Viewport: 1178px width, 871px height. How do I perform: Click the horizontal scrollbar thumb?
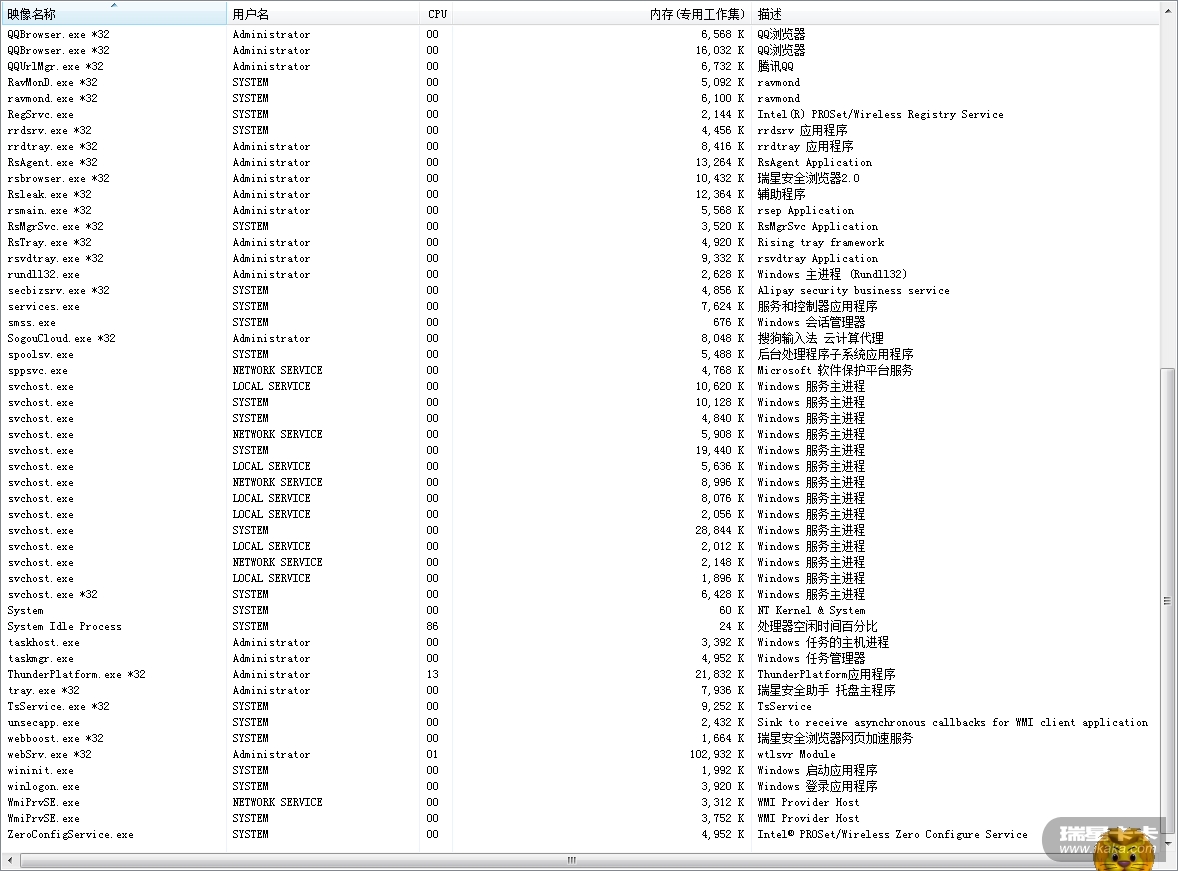pyautogui.click(x=572, y=860)
